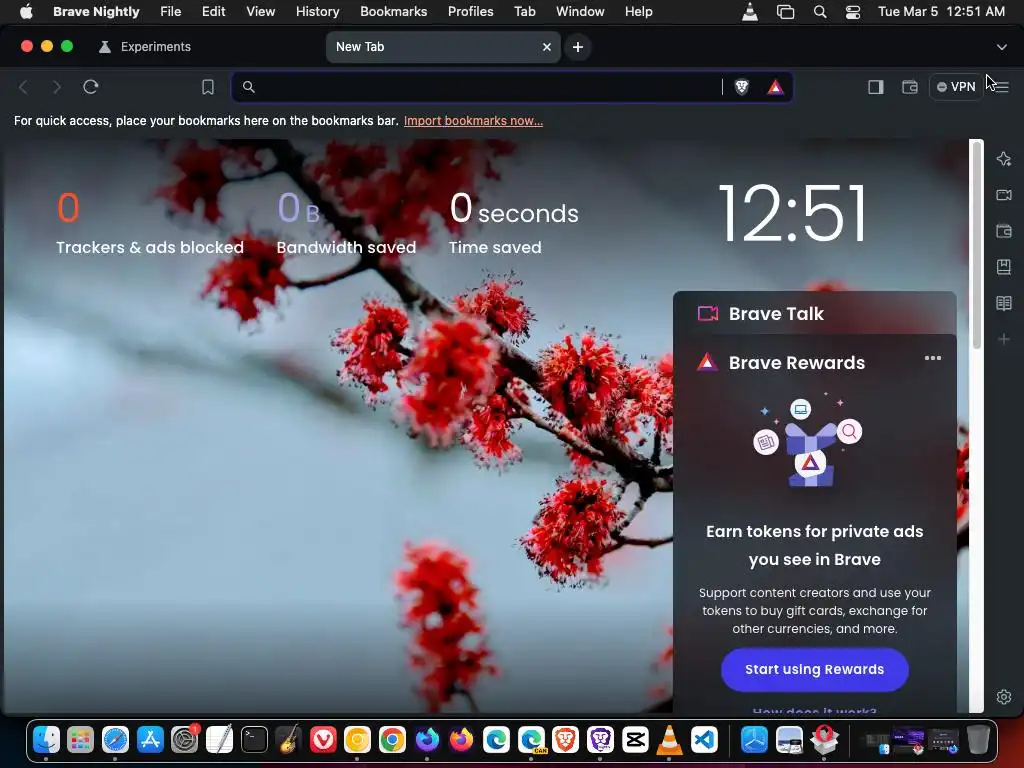The width and height of the screenshot is (1024, 768).
Task: Open Brave Nightly purple icon in Dock
Action: (x=600, y=740)
